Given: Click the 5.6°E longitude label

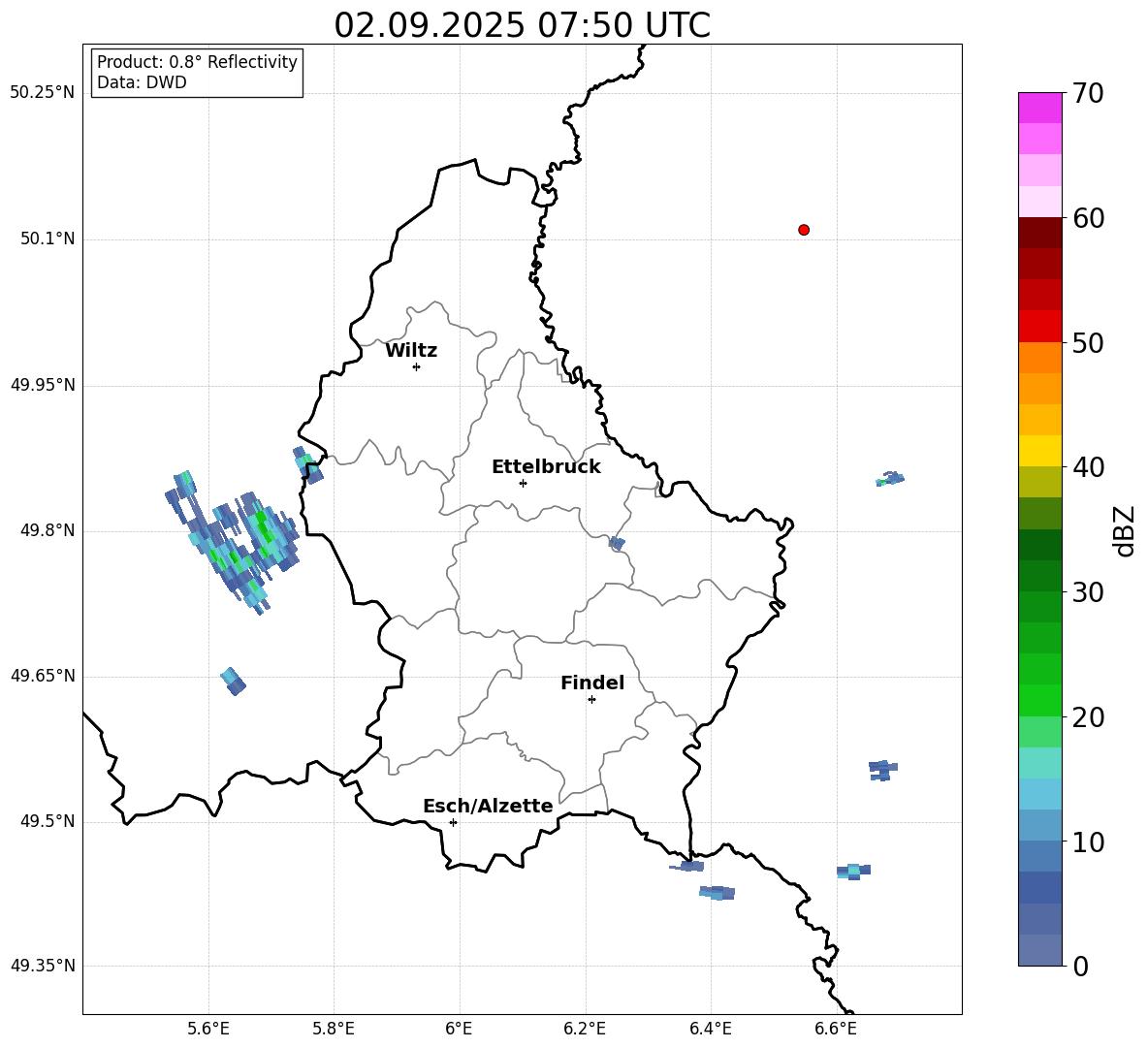Looking at the screenshot, I should (208, 1030).
